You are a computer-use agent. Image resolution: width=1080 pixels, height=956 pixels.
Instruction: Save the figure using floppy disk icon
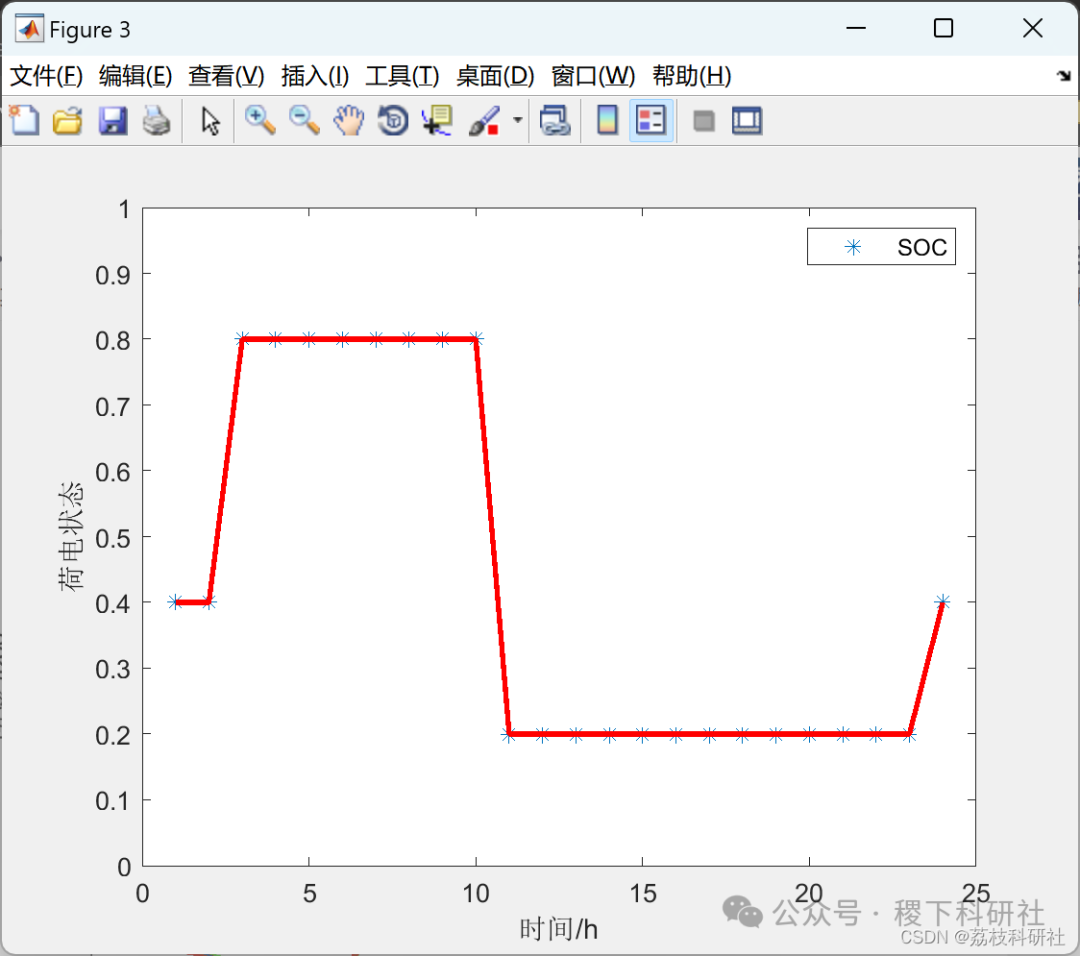click(112, 121)
